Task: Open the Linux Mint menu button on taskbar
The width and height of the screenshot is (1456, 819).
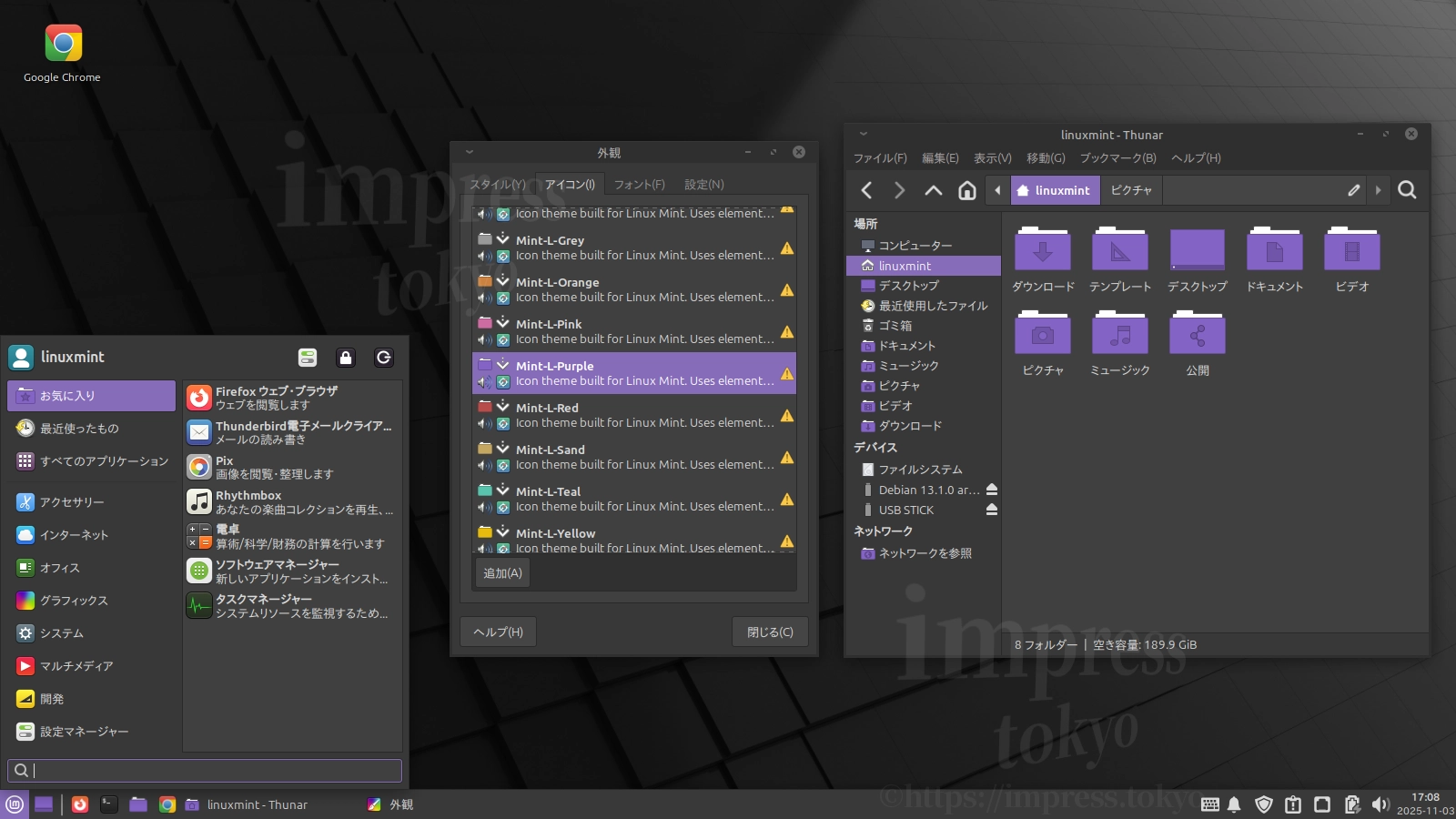Action: click(15, 804)
